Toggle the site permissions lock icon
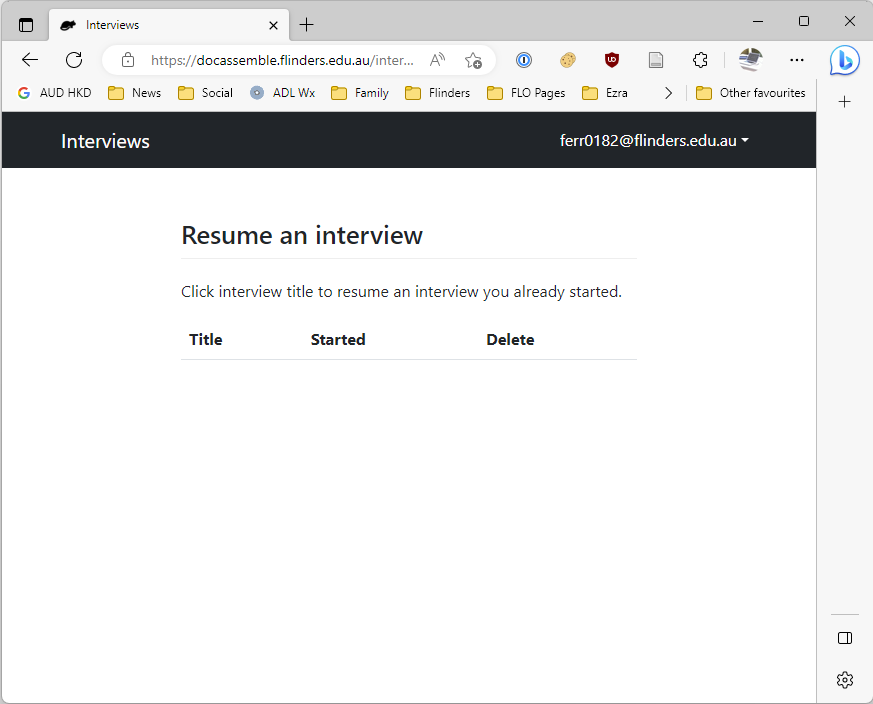 (x=127, y=59)
